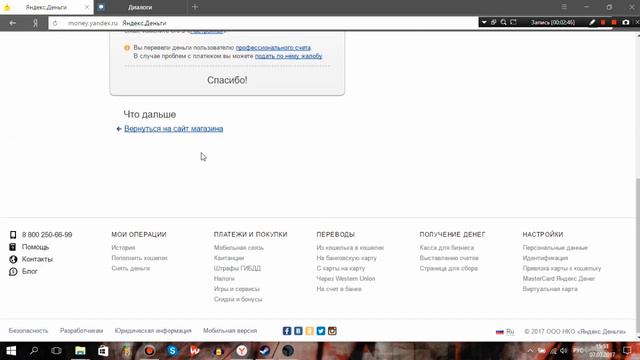This screenshot has width=640, height=360.
Task: Close the Яндекс.Деньги tab
Action: [87, 7]
